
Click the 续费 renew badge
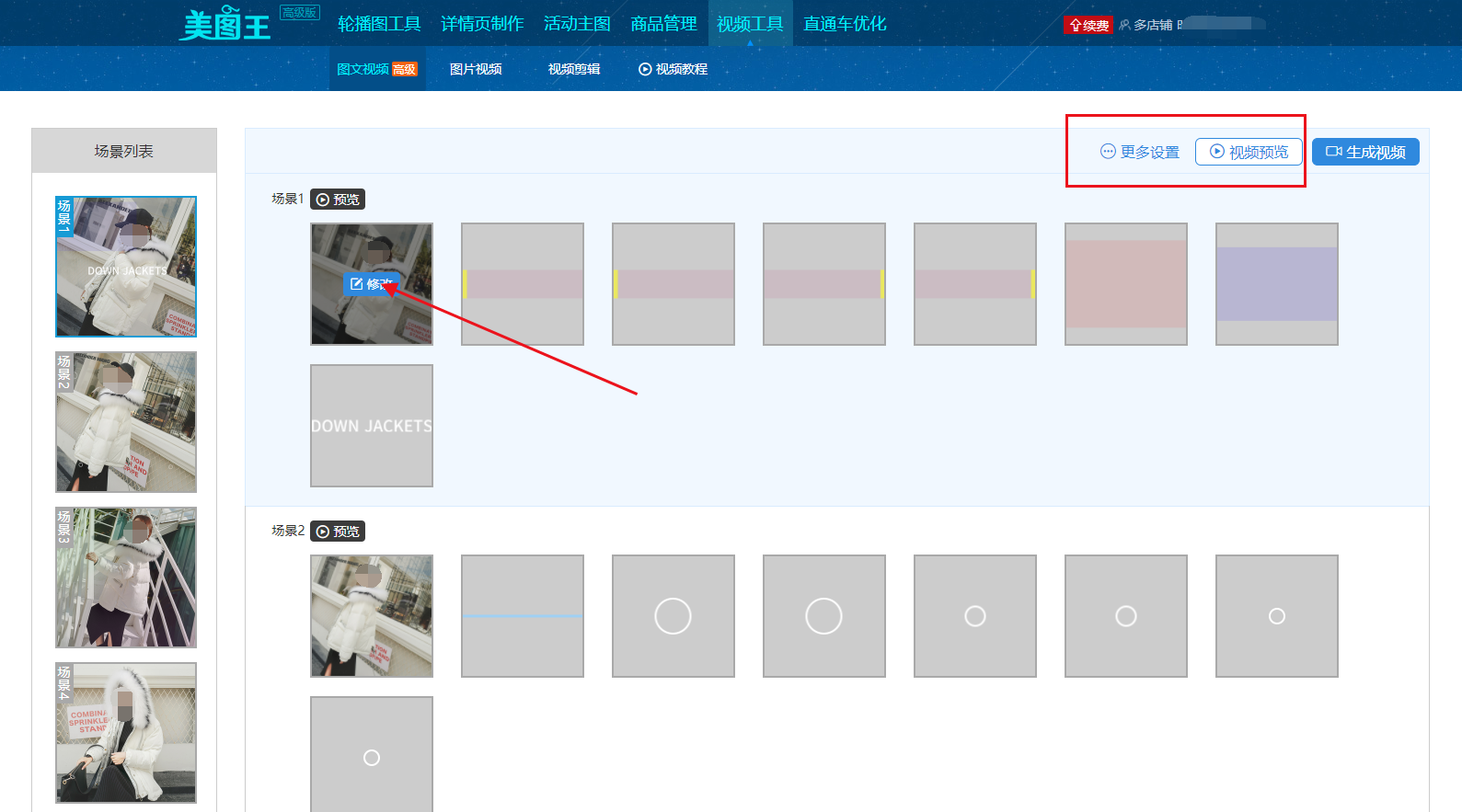click(x=1088, y=25)
